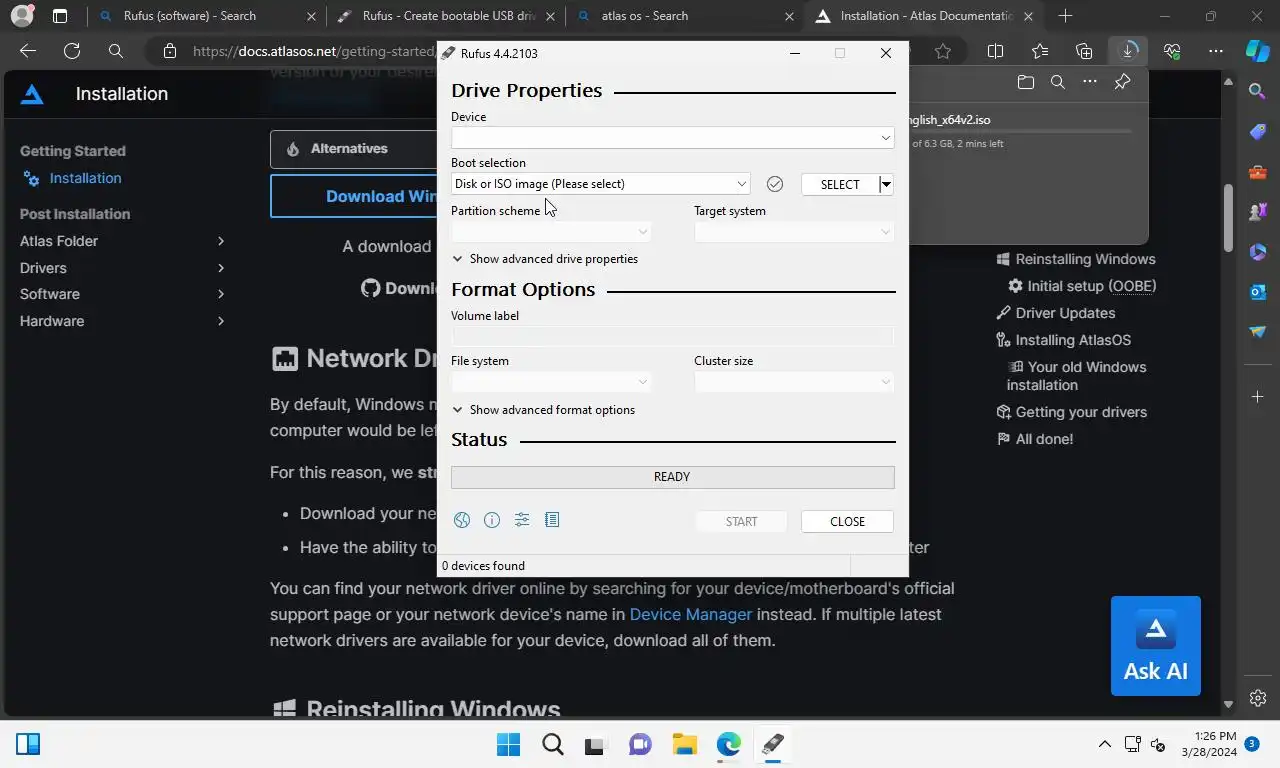Click Rufus USB icon in taskbar
The image size is (1280, 768).
(x=772, y=744)
